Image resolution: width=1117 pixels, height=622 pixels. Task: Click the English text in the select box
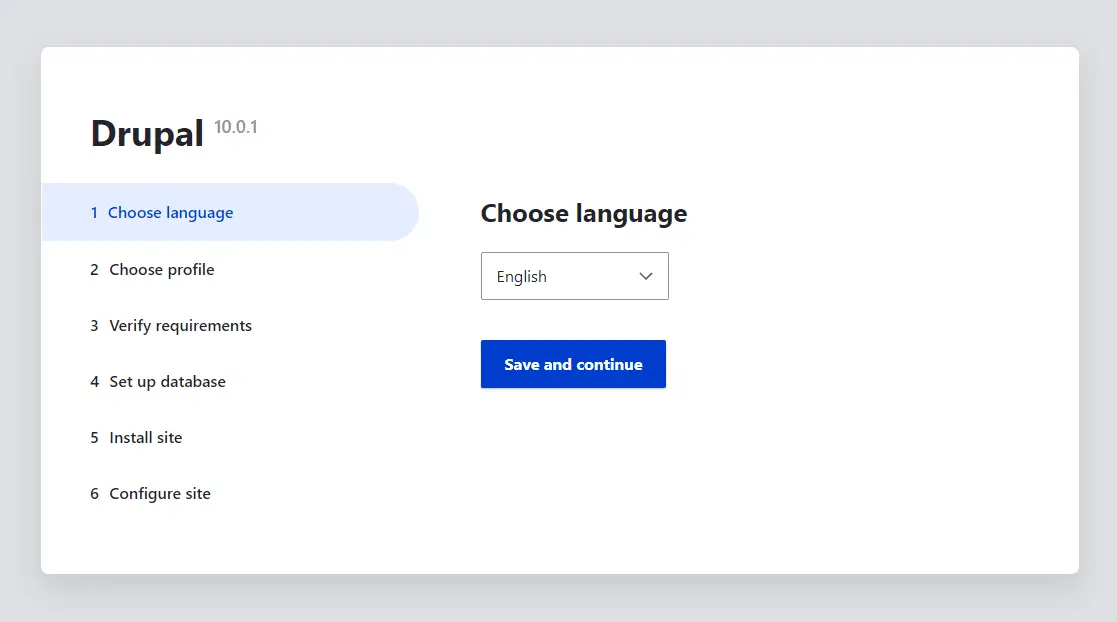(x=521, y=276)
